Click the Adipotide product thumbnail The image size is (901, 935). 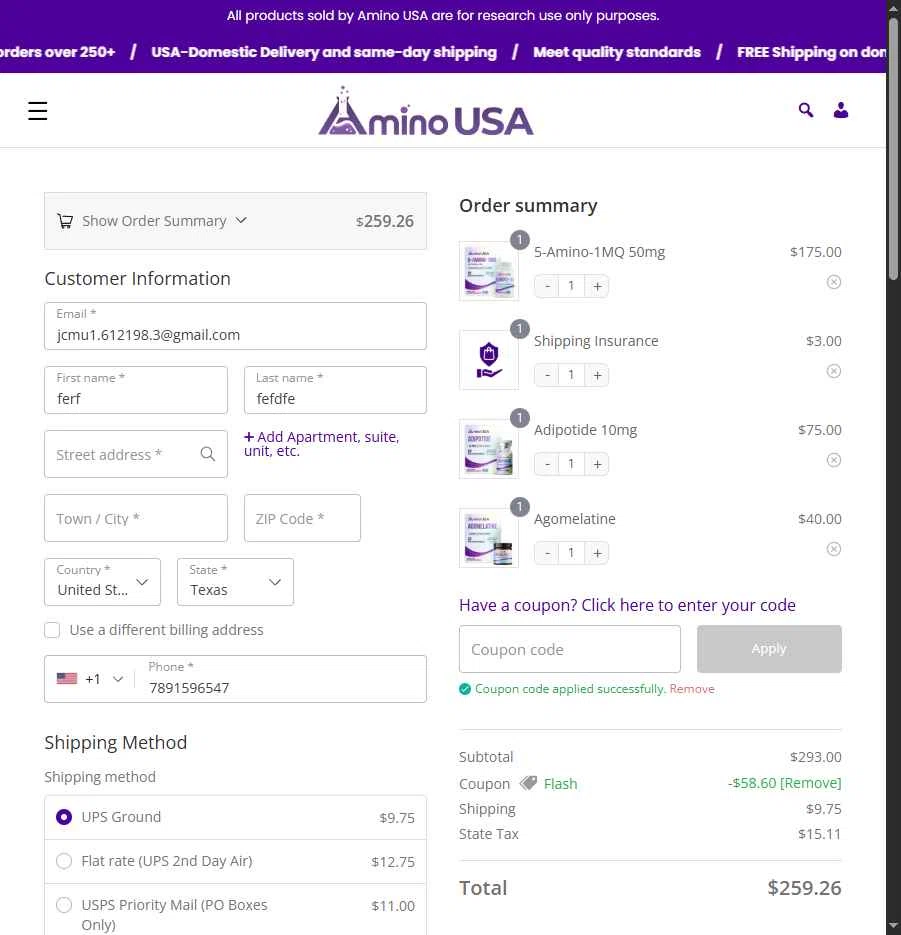(x=489, y=448)
